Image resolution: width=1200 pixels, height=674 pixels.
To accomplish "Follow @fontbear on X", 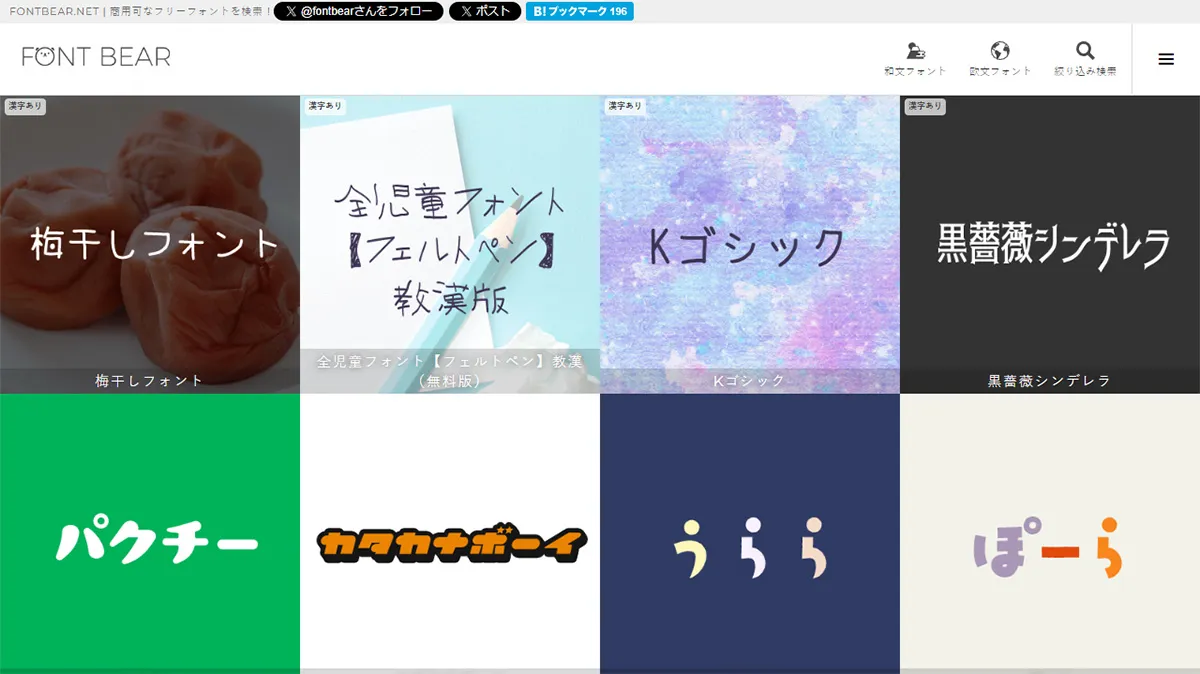I will pos(357,12).
